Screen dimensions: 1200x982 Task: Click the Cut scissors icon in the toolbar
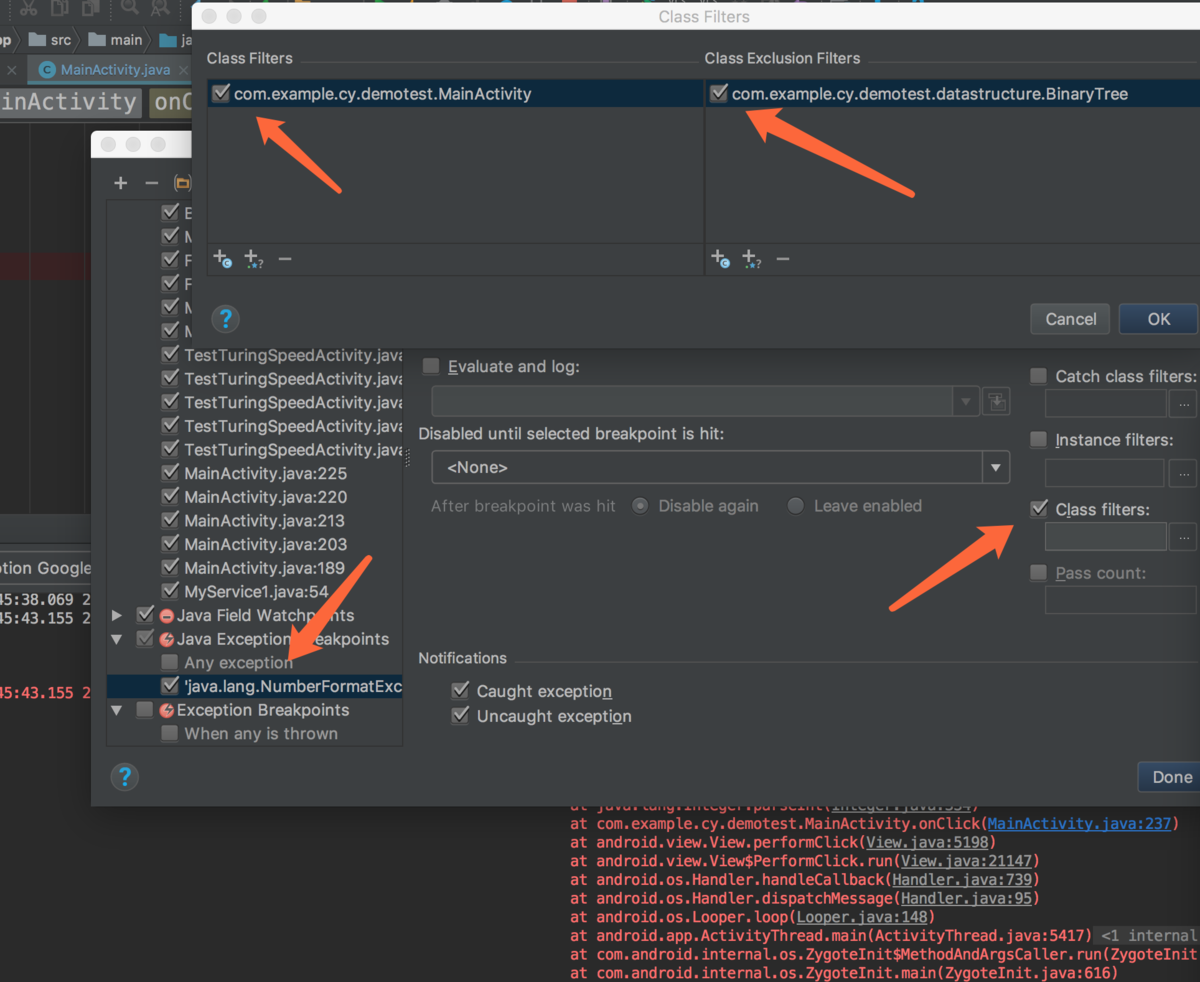27,10
